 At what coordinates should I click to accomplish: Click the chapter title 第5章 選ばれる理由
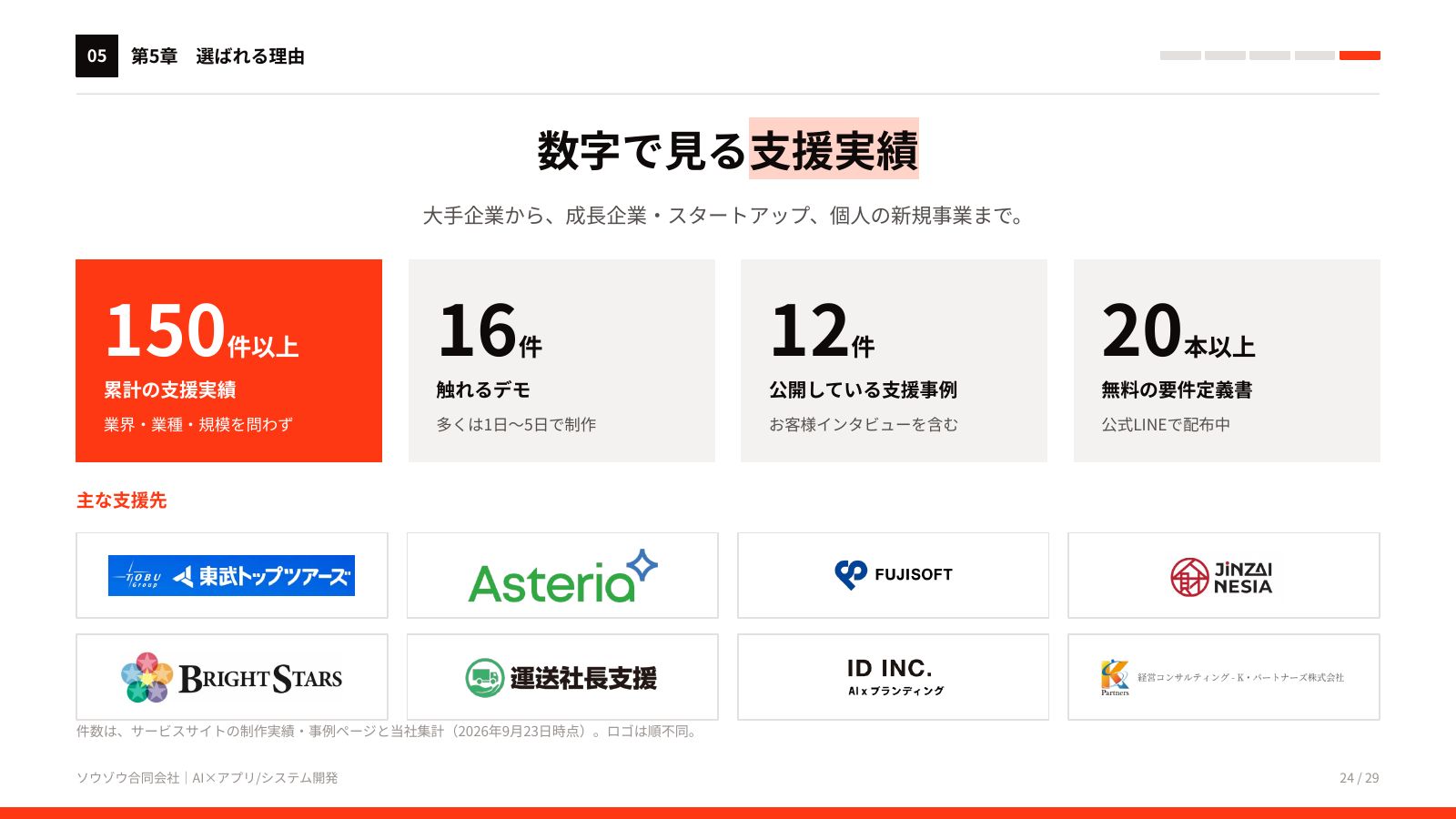point(217,56)
